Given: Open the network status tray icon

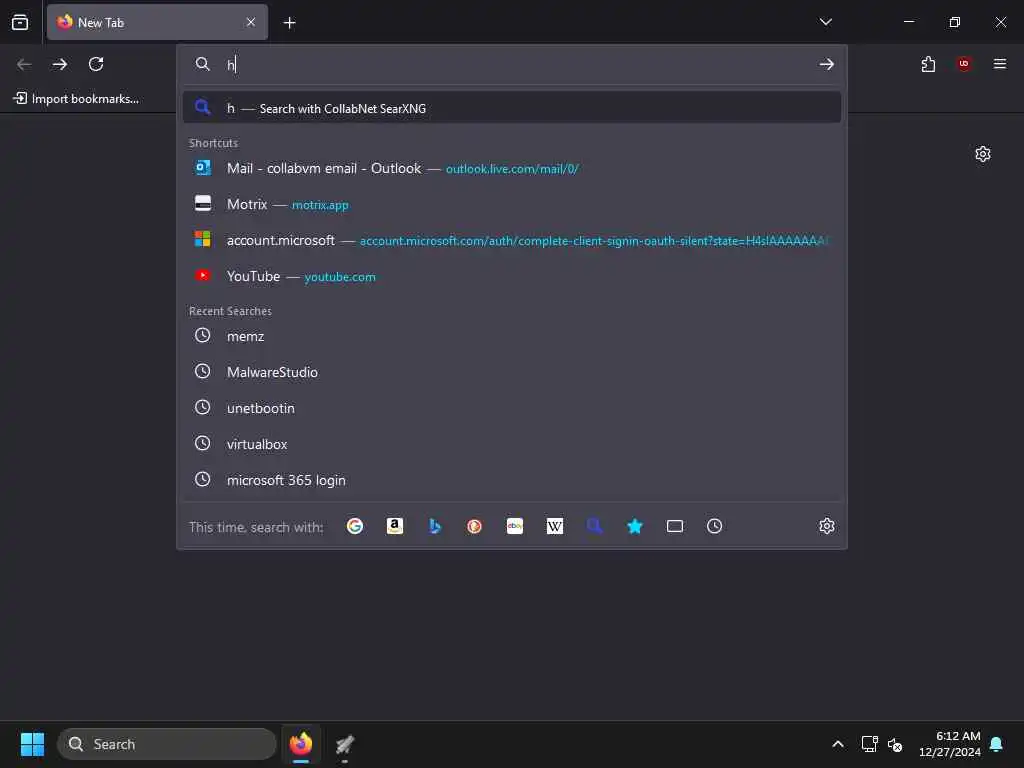Looking at the screenshot, I should [x=869, y=744].
